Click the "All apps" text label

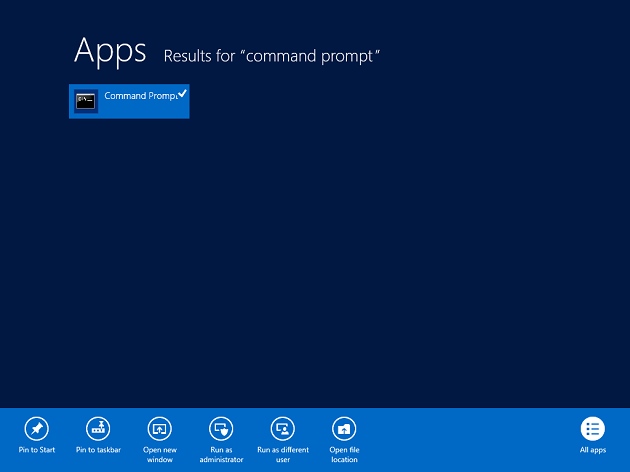[593, 450]
